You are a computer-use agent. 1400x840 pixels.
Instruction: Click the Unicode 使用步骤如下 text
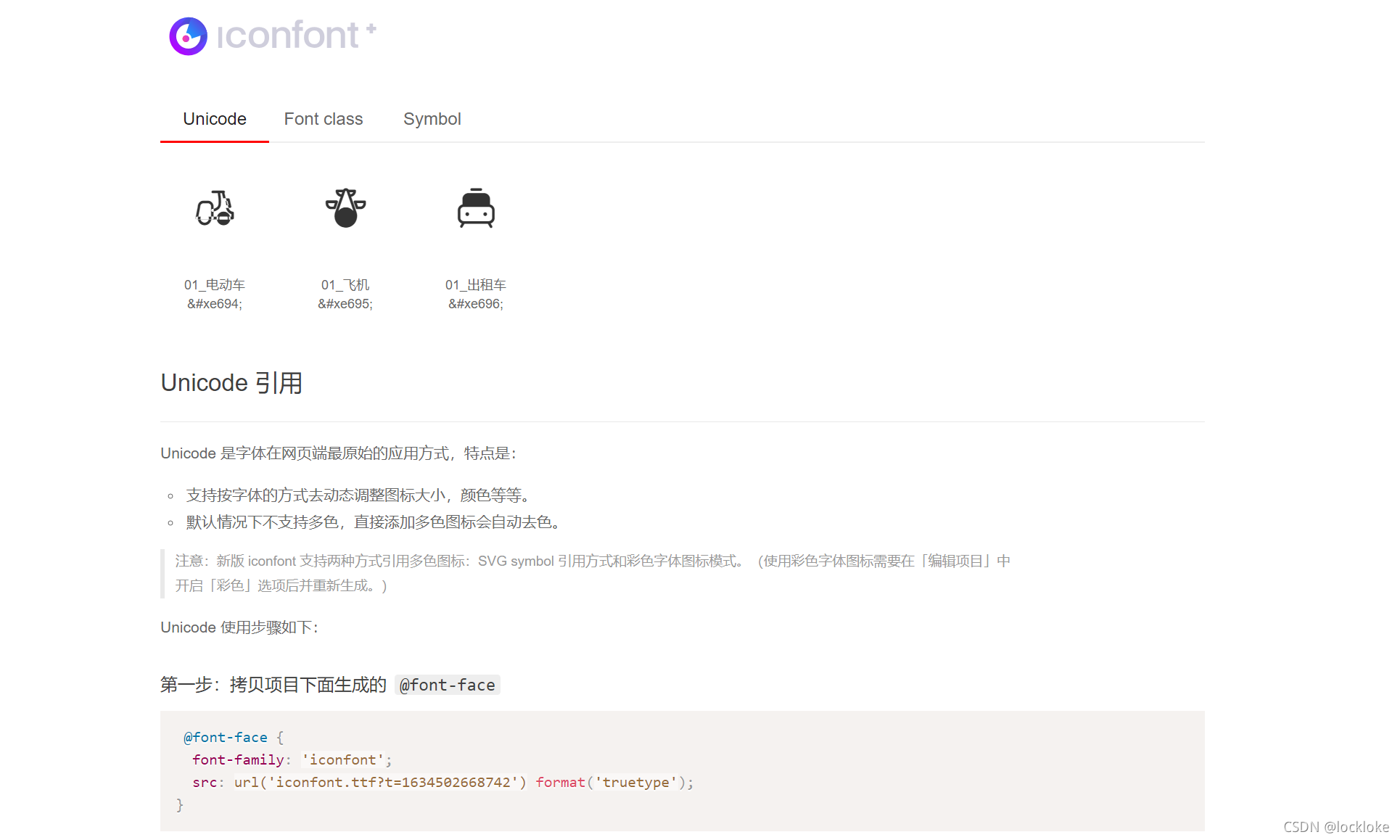(x=239, y=627)
